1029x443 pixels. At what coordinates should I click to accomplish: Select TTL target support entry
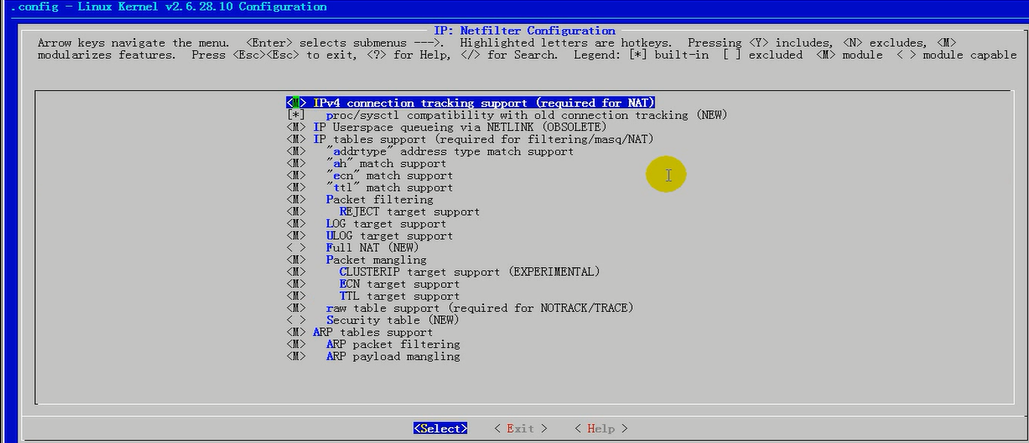(x=399, y=296)
